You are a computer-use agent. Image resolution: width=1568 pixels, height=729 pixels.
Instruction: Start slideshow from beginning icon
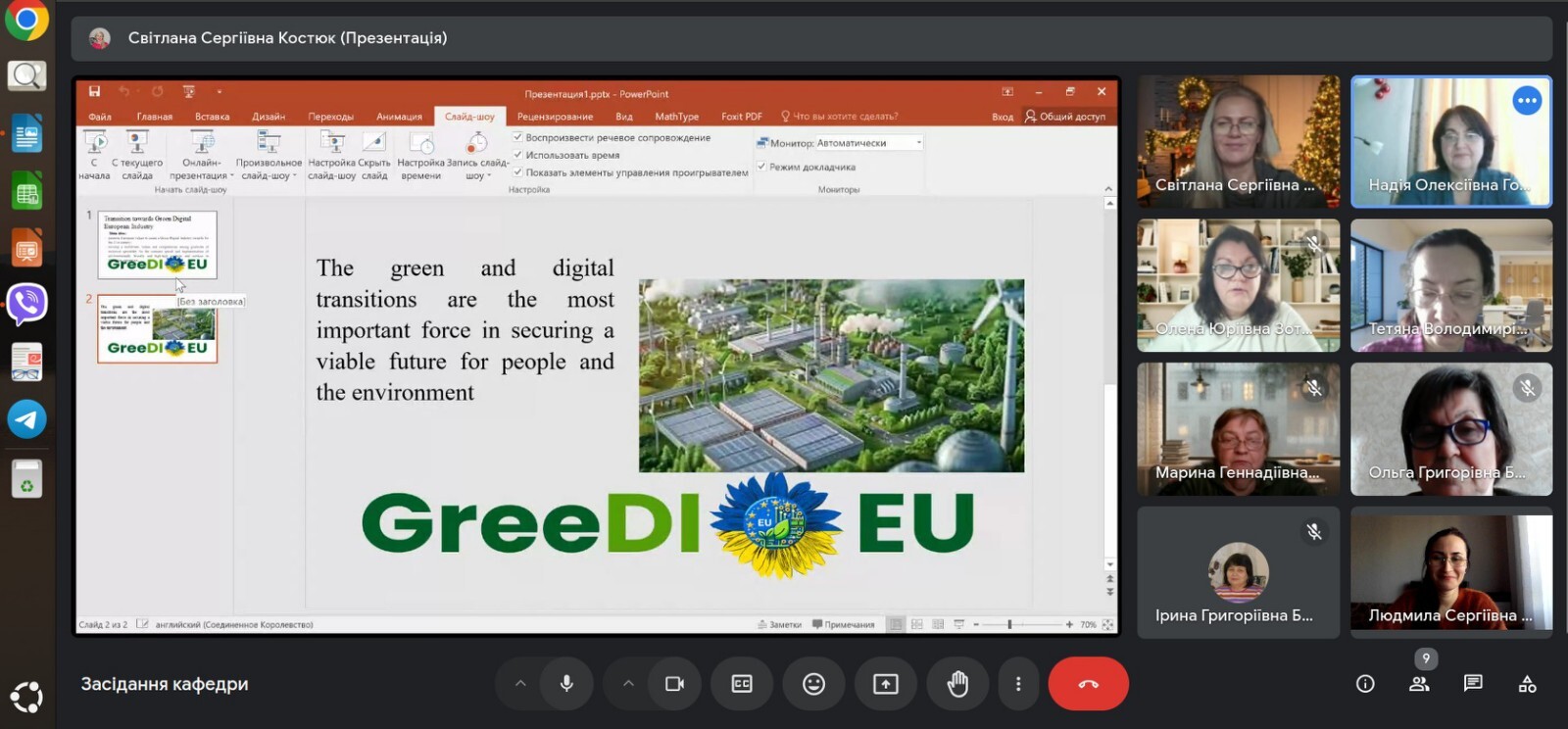point(94,155)
